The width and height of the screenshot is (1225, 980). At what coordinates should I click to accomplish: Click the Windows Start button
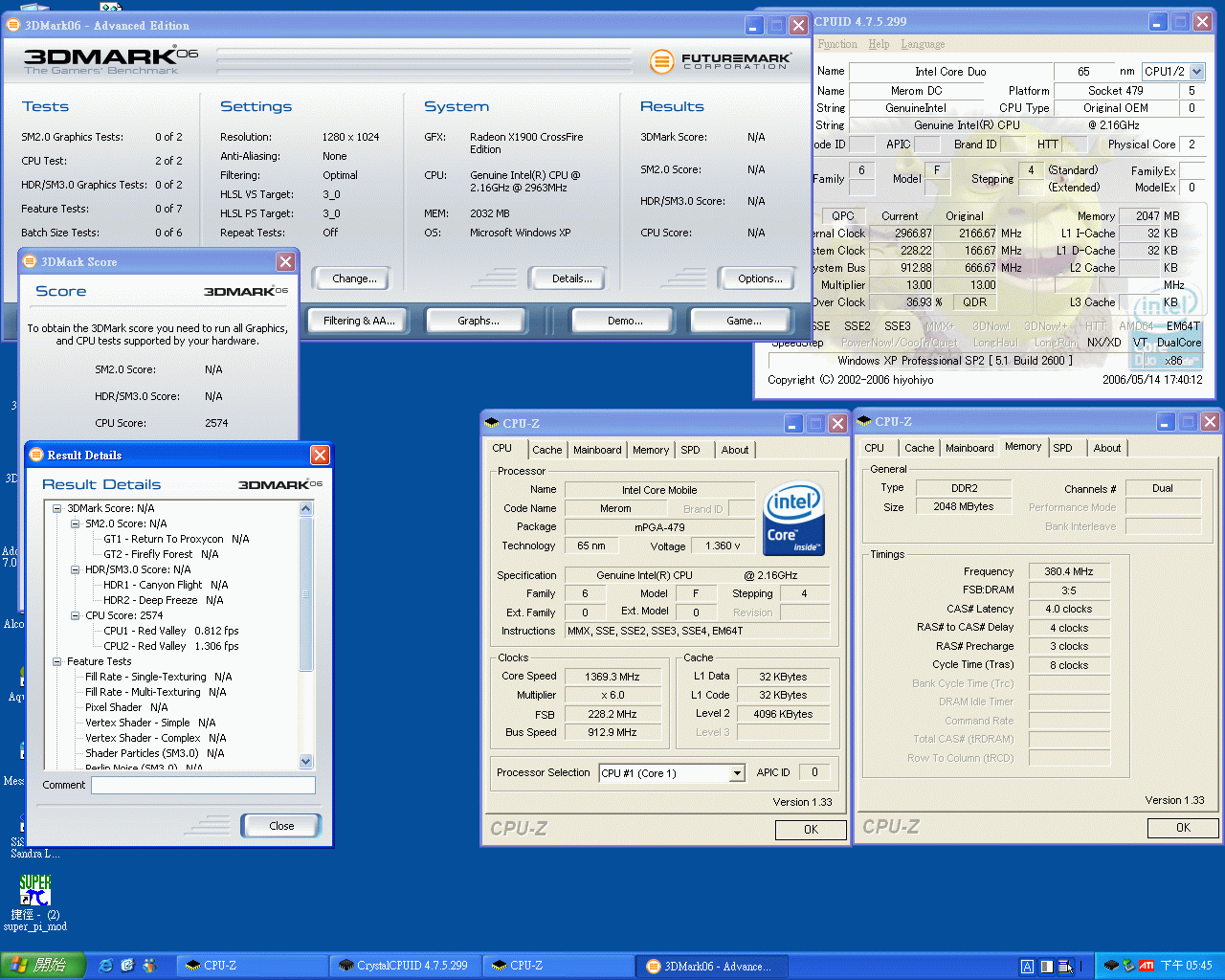click(x=43, y=966)
